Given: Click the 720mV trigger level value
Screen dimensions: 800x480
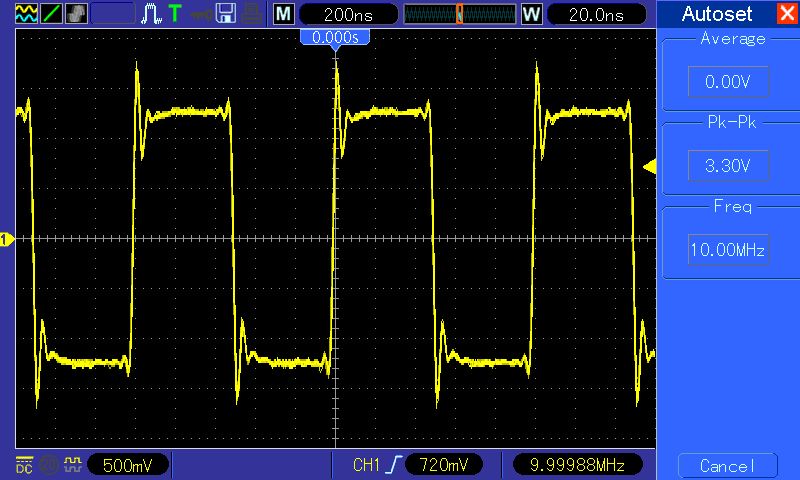Looking at the screenshot, I should [443, 465].
